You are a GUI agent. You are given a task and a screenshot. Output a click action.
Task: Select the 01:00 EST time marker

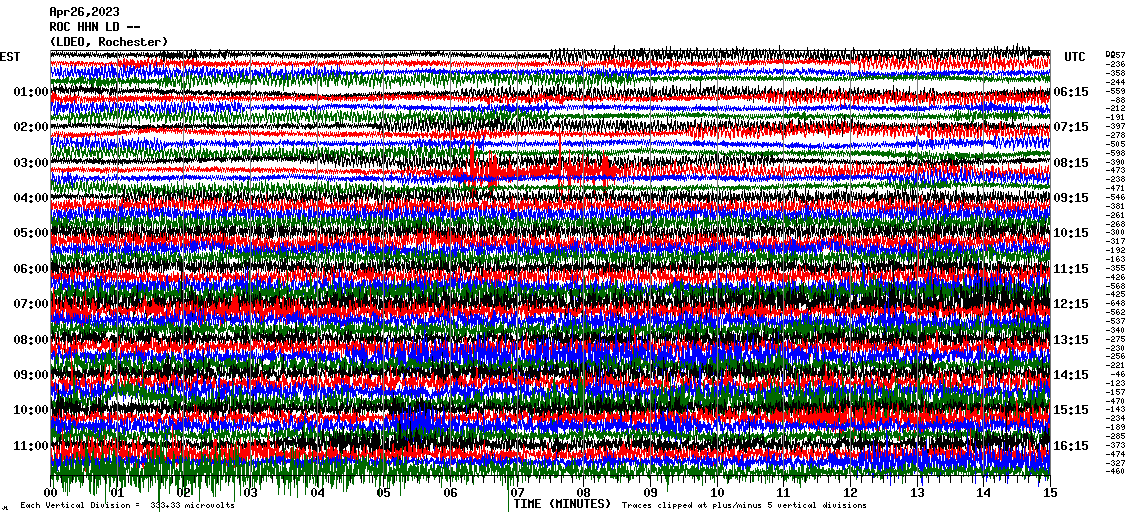(32, 92)
